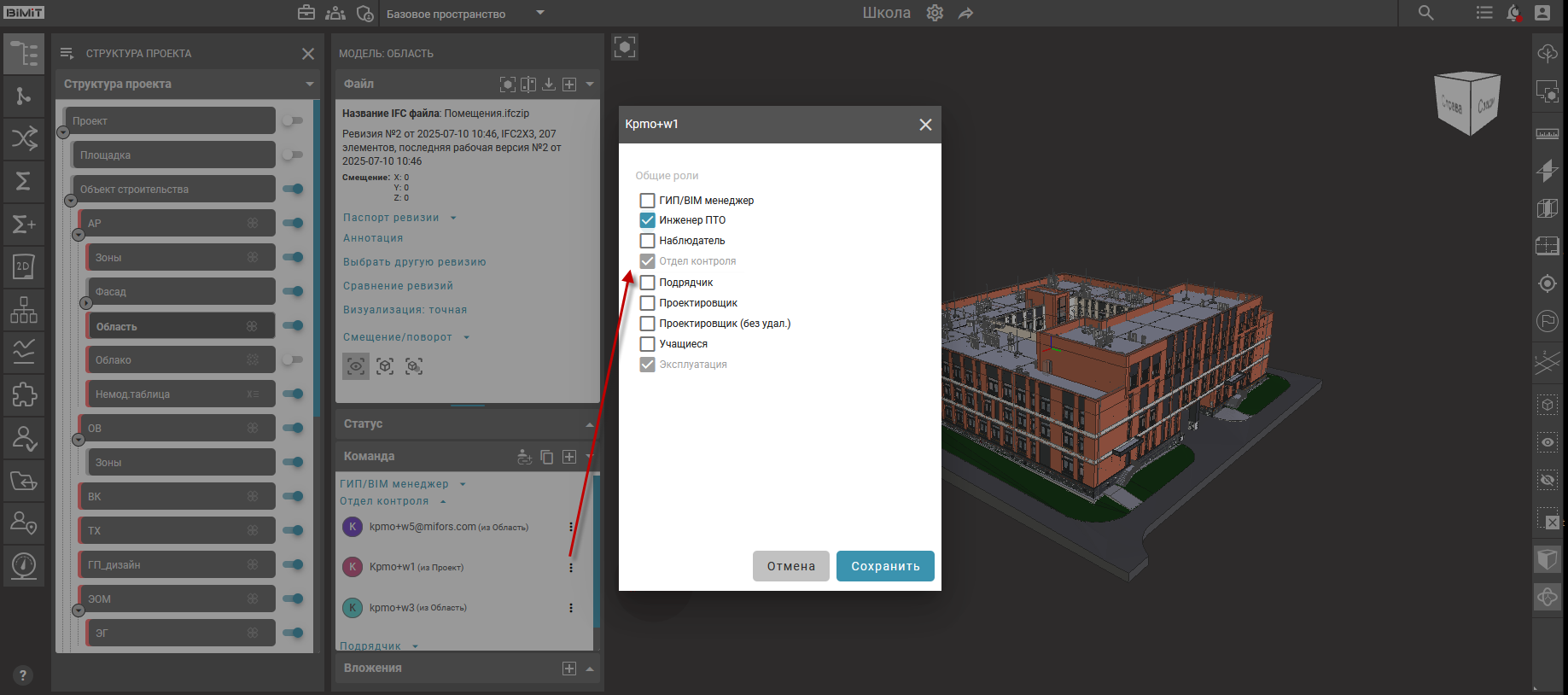Image resolution: width=1568 pixels, height=695 pixels.
Task: Click the share arrow next to Школа
Action: (965, 14)
